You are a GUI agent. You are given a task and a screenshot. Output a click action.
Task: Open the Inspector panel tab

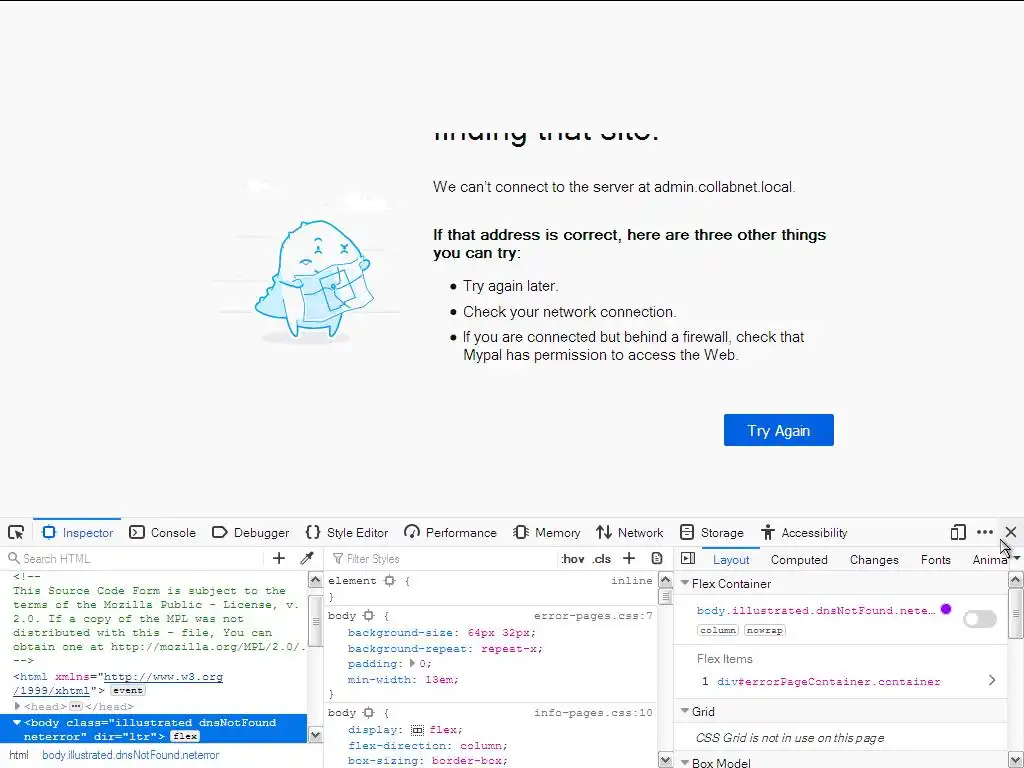pyautogui.click(x=77, y=532)
